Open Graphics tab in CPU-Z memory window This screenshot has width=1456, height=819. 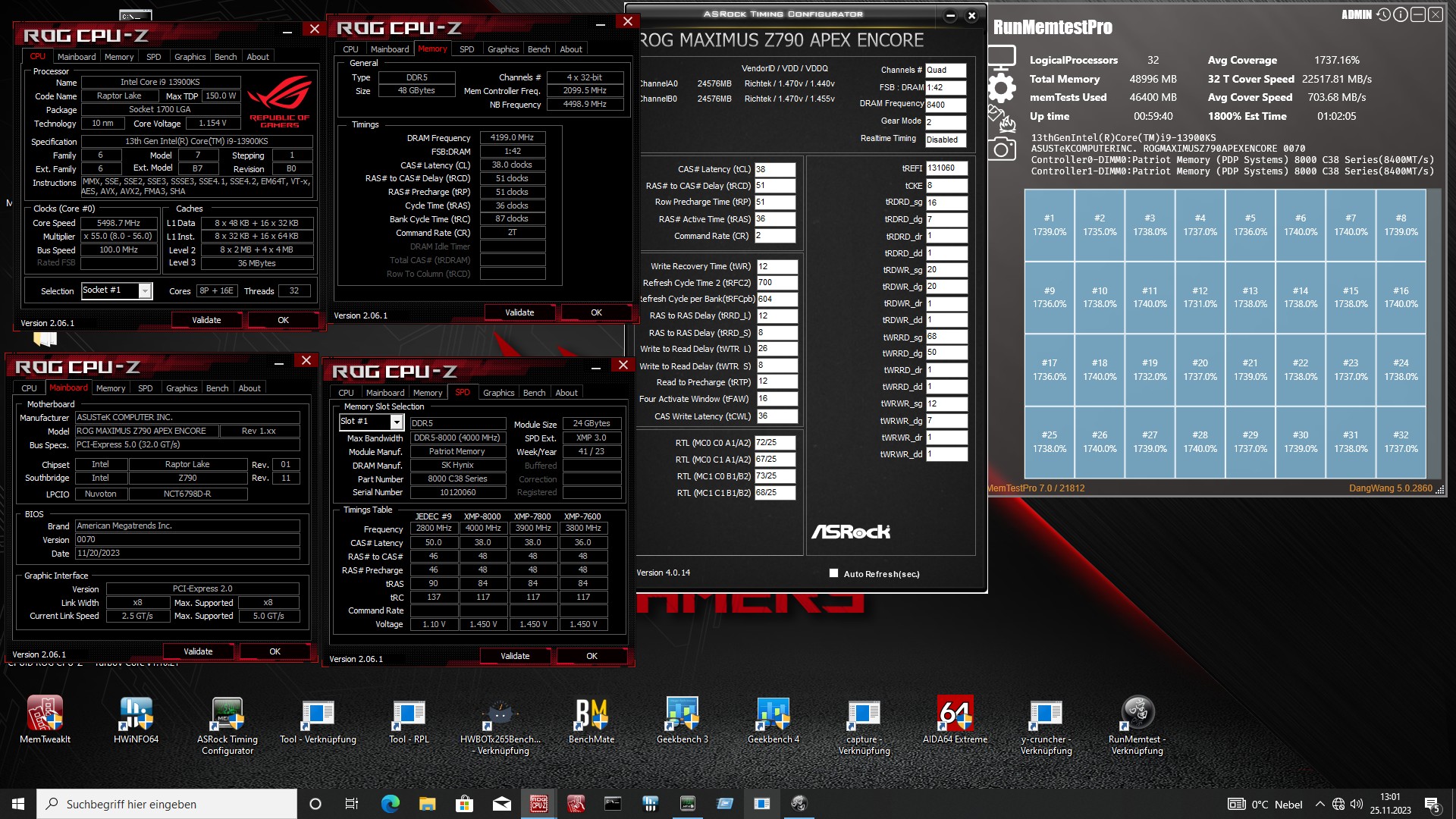pyautogui.click(x=504, y=49)
